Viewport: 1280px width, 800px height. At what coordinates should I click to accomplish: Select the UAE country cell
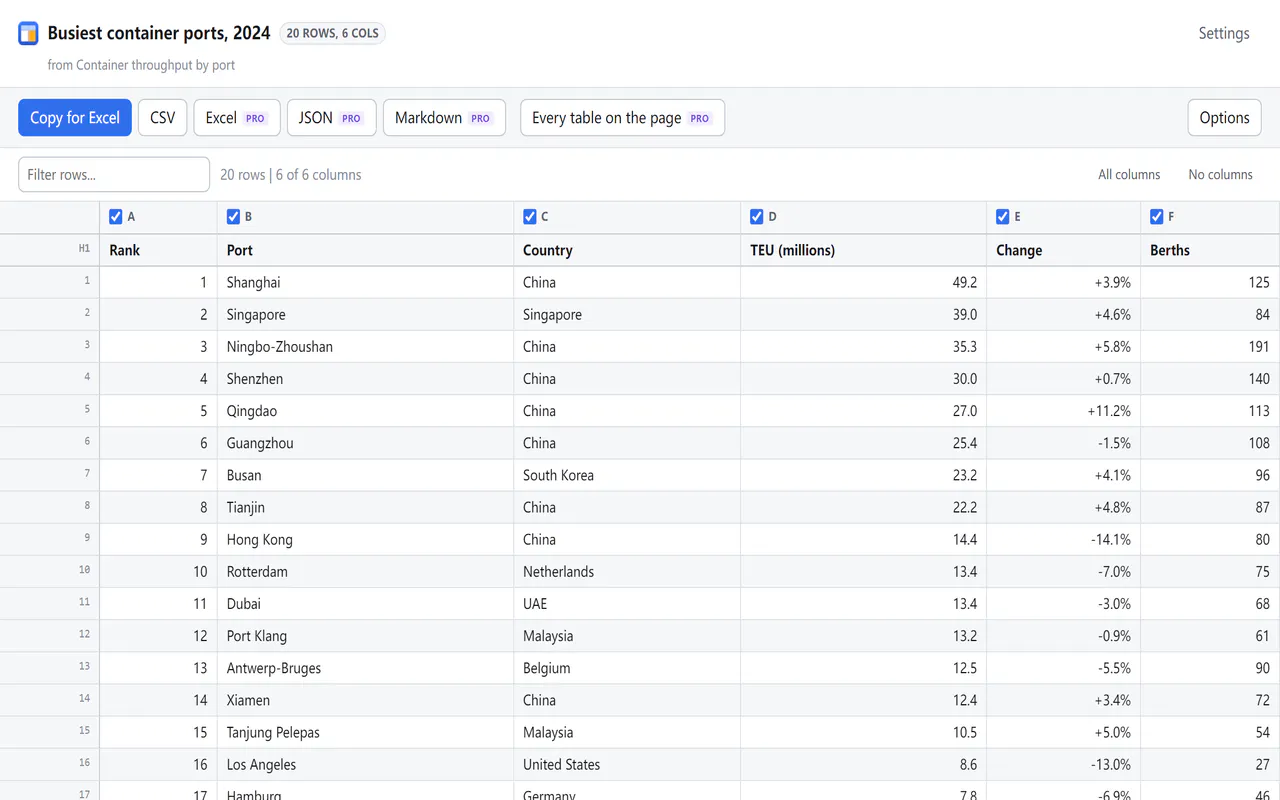627,603
